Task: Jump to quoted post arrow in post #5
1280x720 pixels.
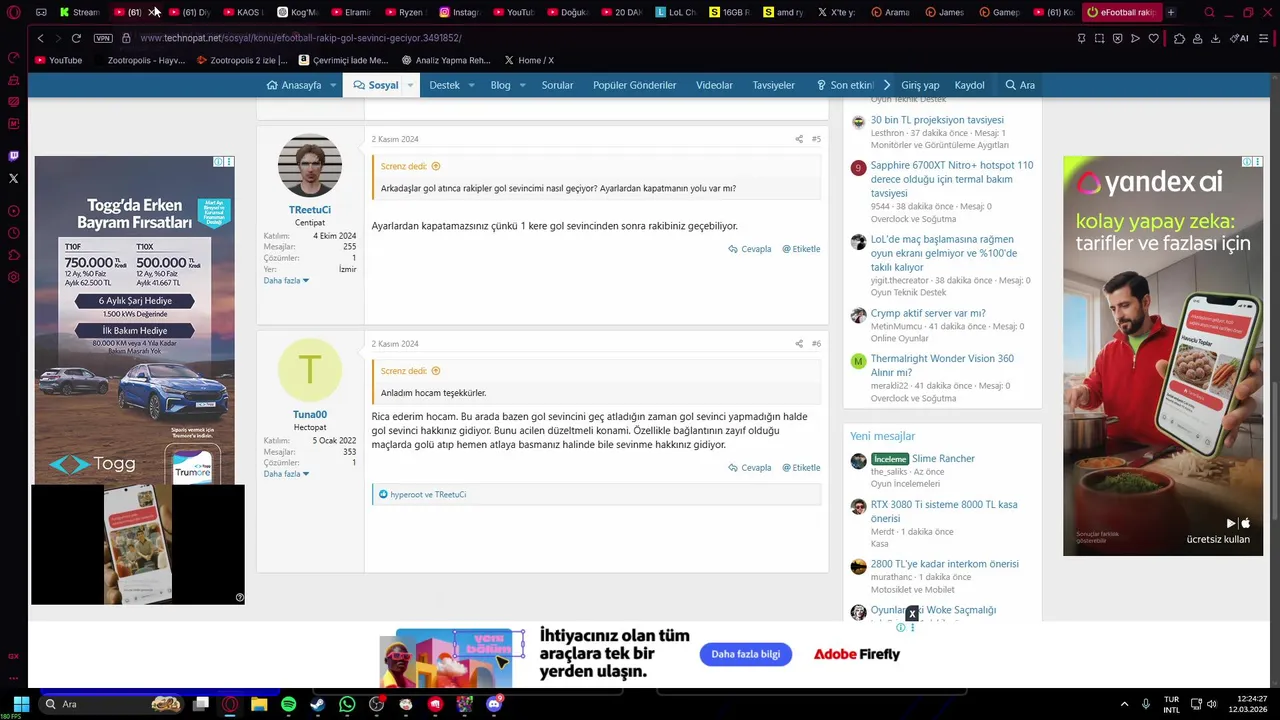Action: click(x=435, y=166)
